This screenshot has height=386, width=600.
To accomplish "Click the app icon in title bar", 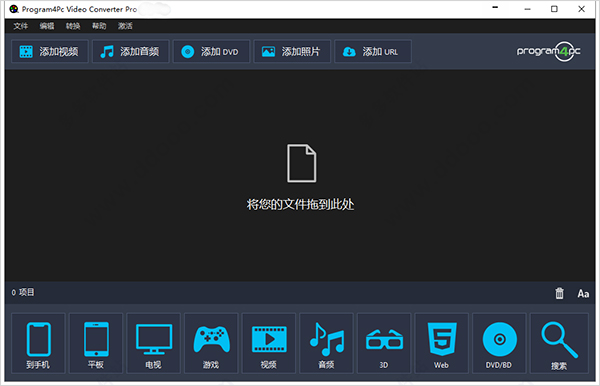I will tap(14, 9).
